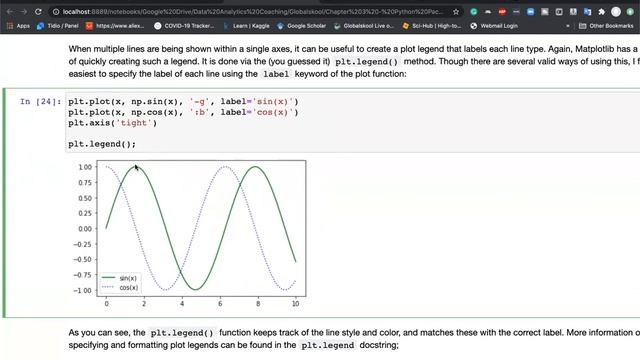Open the https://www.aliex... bookmark

pyautogui.click(x=115, y=26)
